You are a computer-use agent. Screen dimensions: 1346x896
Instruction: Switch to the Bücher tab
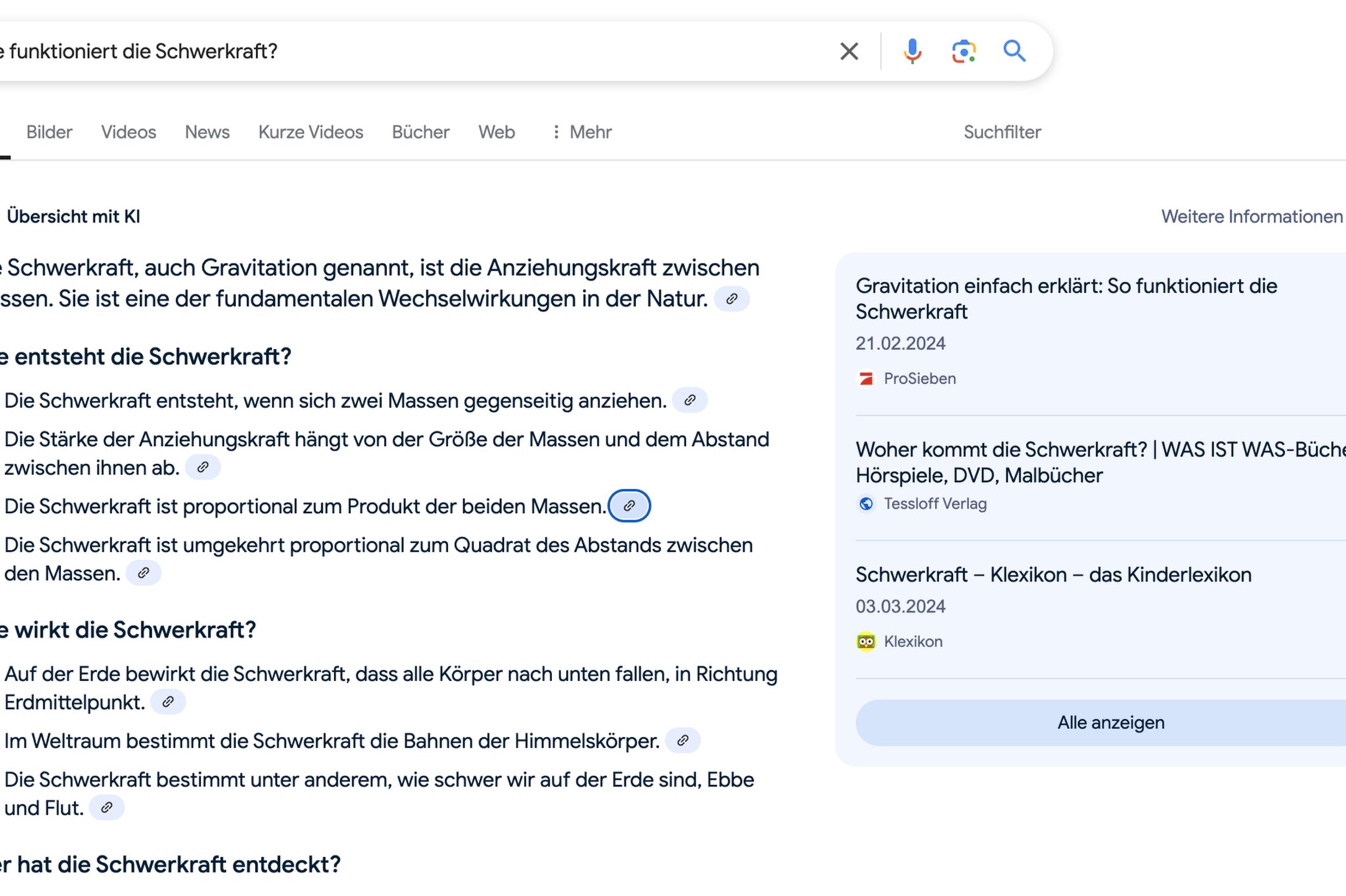pyautogui.click(x=421, y=132)
